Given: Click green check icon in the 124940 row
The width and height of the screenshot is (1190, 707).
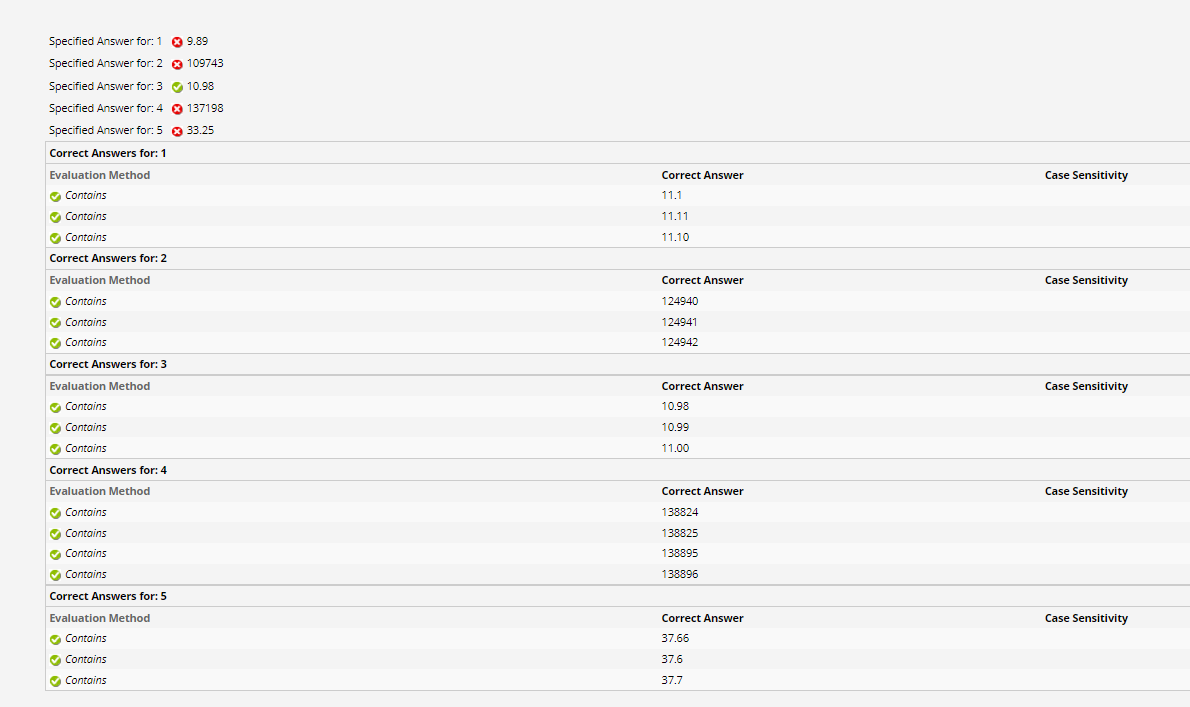Looking at the screenshot, I should click(x=55, y=302).
